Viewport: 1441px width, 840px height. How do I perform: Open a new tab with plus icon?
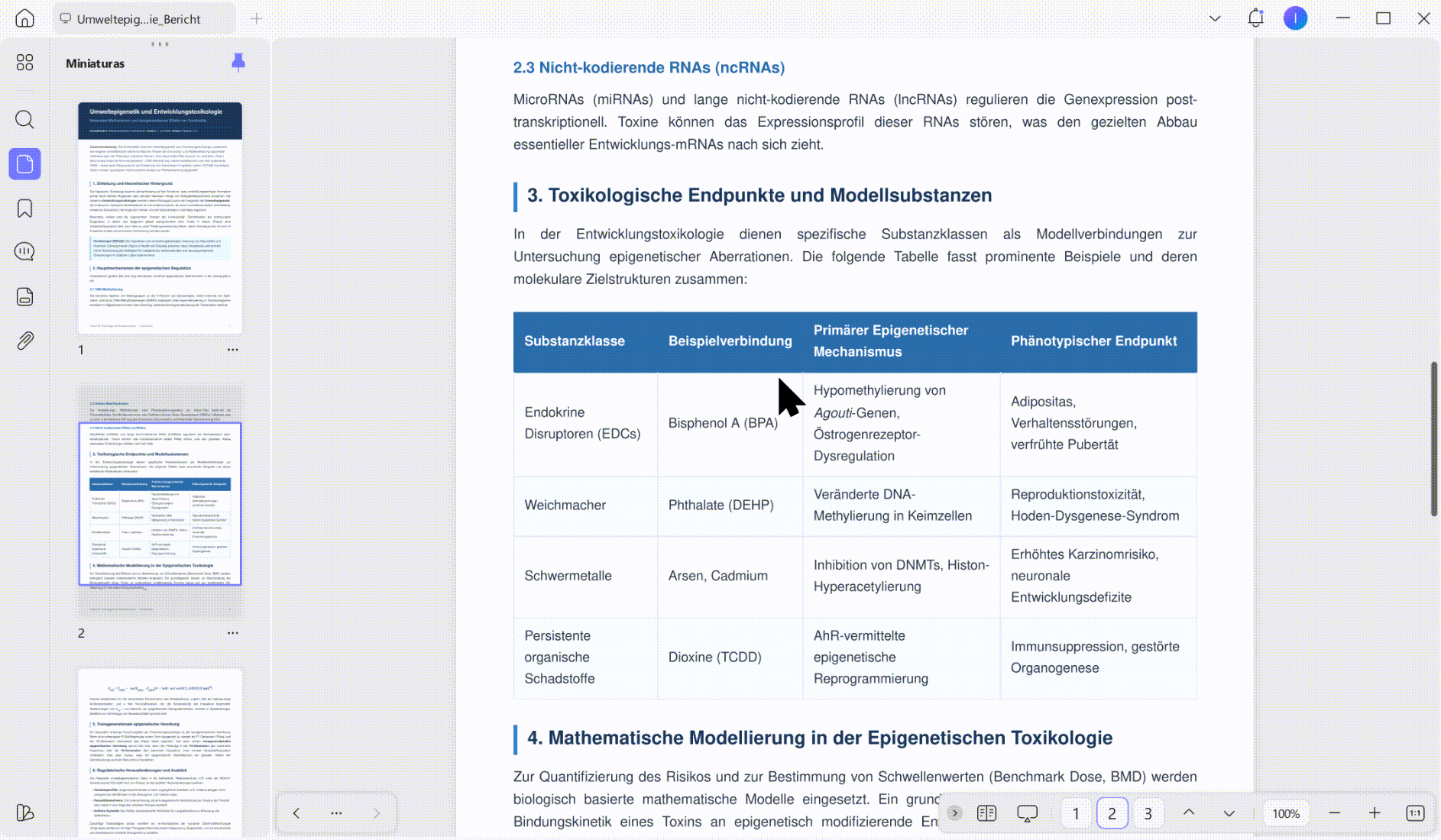[x=257, y=18]
